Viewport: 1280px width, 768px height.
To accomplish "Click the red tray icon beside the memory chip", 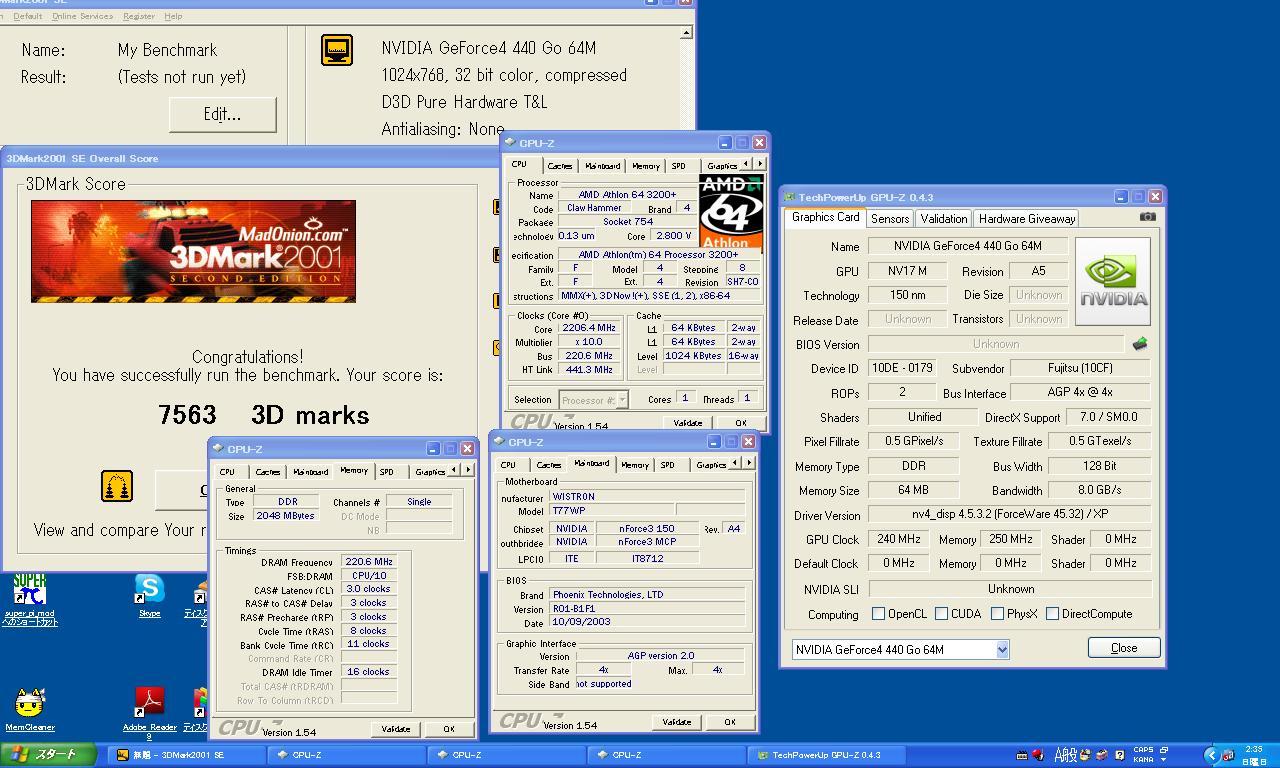I will pyautogui.click(x=1038, y=755).
